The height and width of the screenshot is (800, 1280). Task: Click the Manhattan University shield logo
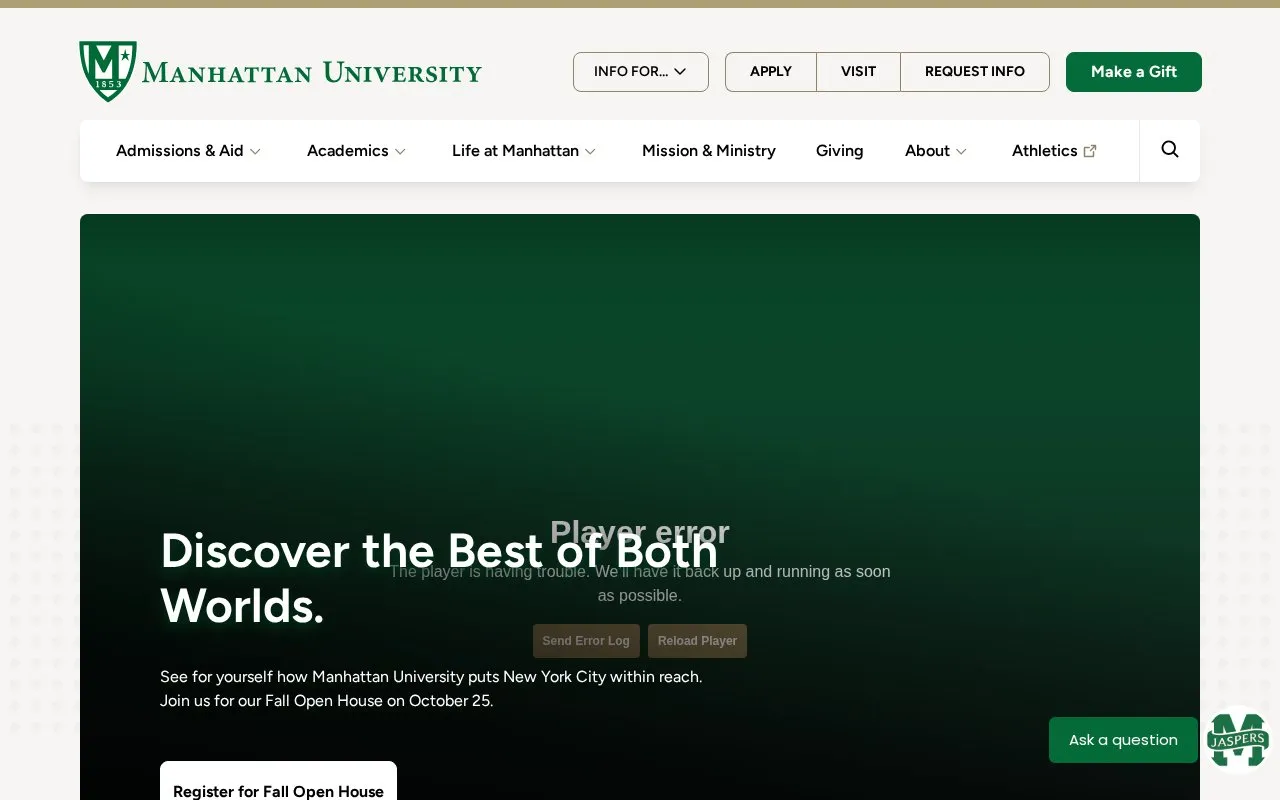(108, 71)
